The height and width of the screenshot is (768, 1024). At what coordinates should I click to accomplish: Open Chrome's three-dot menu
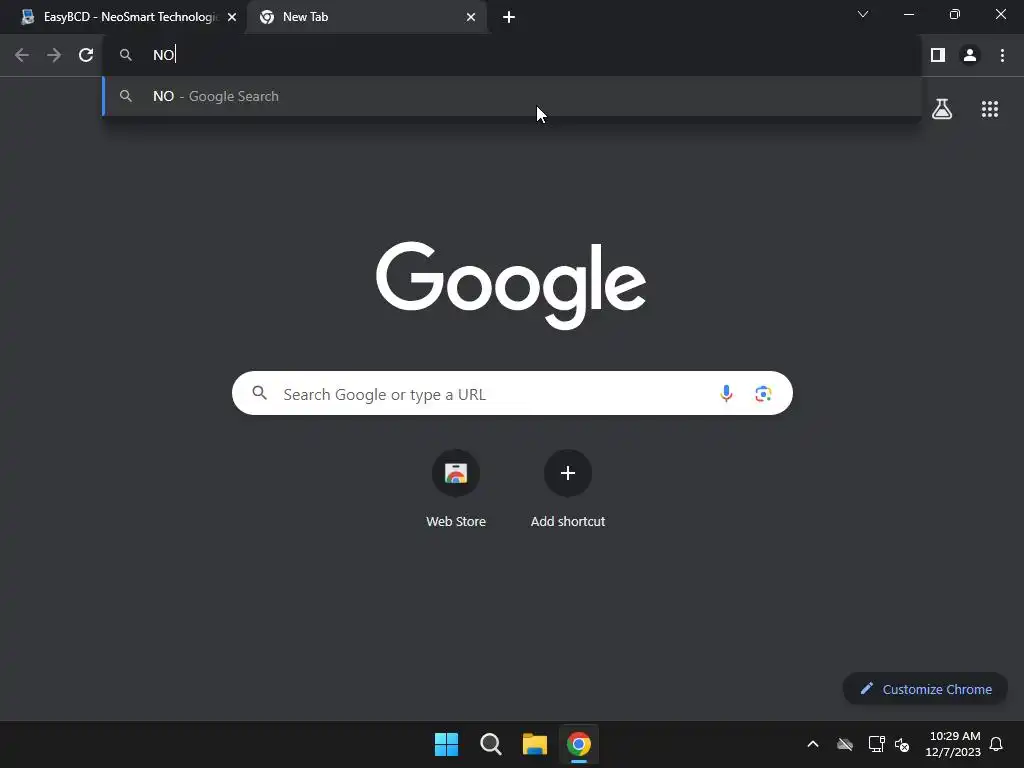pyautogui.click(x=1002, y=56)
